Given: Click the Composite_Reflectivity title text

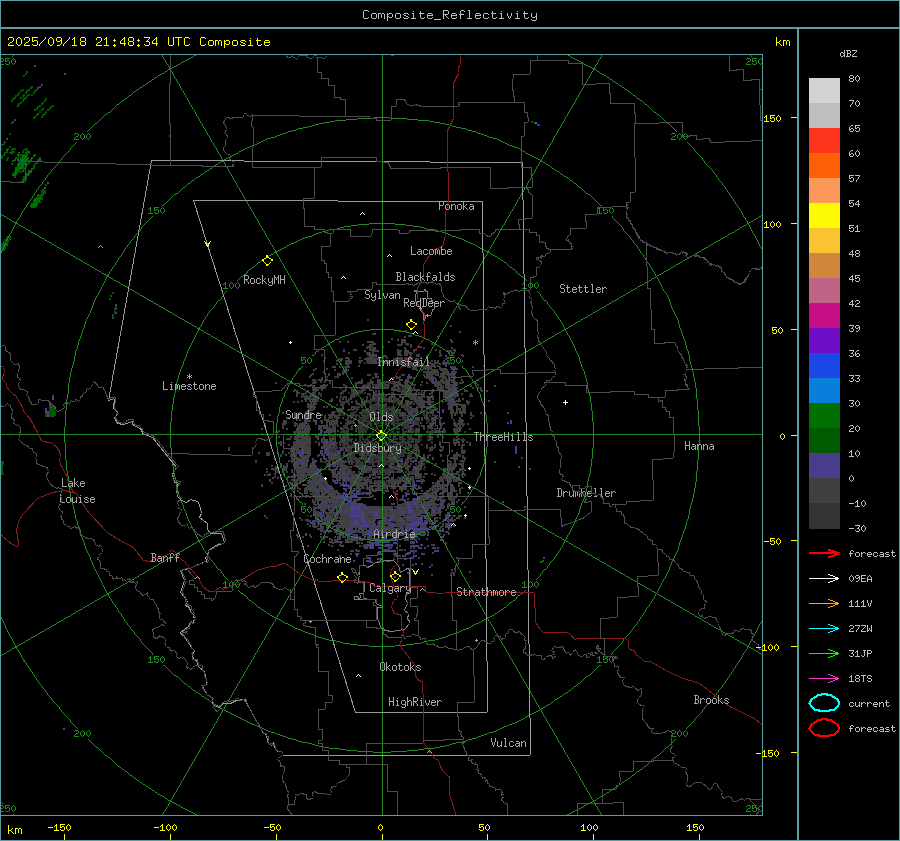Looking at the screenshot, I should [449, 15].
